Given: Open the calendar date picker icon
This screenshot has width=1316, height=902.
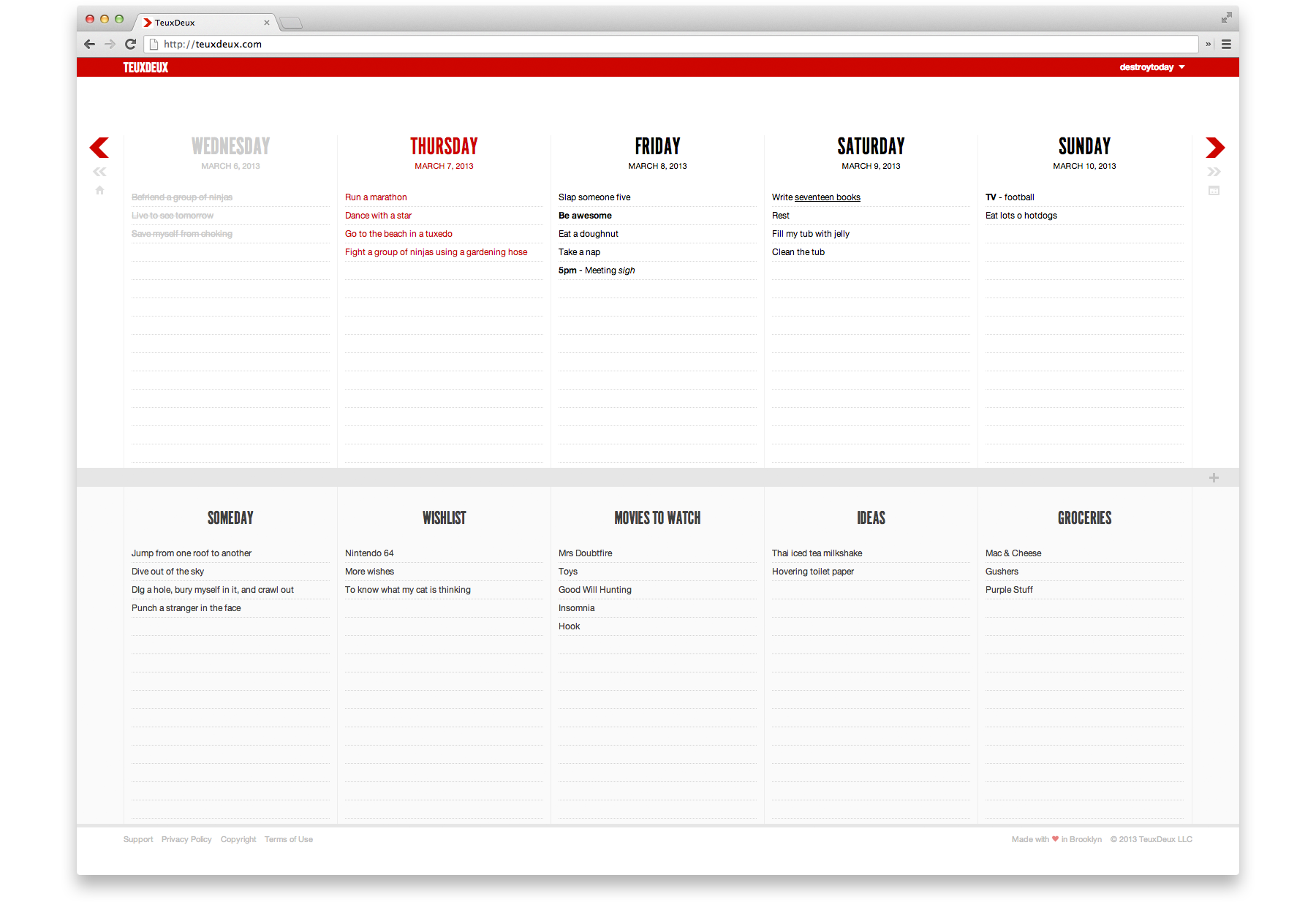Looking at the screenshot, I should 1214,191.
